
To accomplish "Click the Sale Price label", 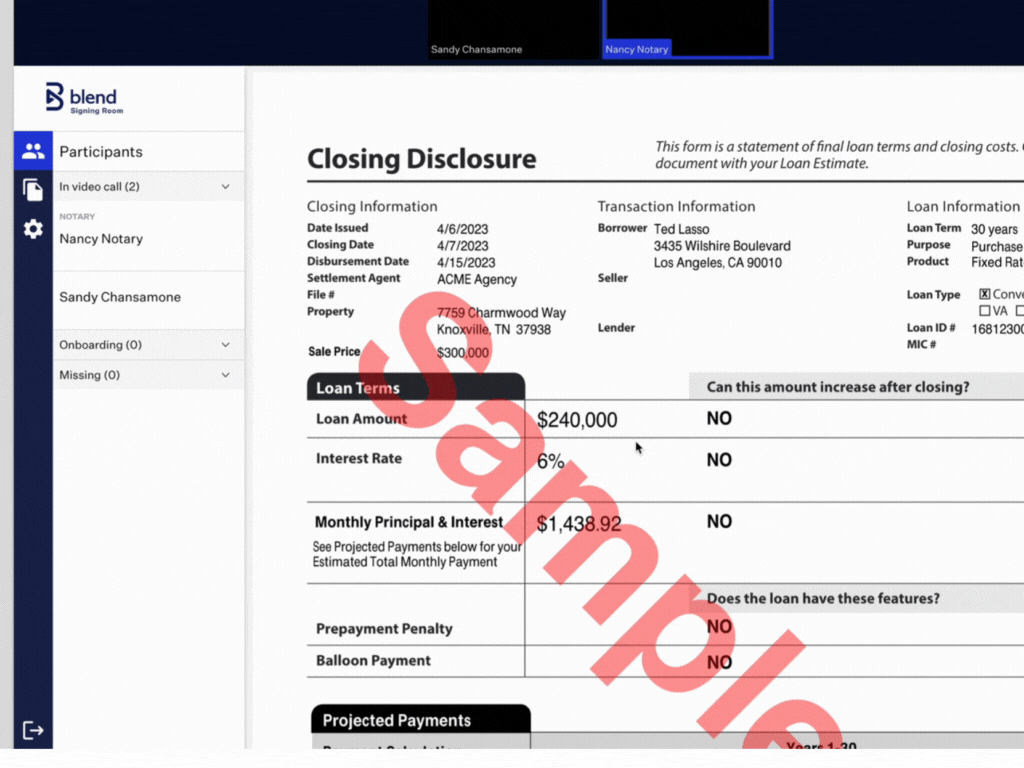I will pyautogui.click(x=334, y=351).
